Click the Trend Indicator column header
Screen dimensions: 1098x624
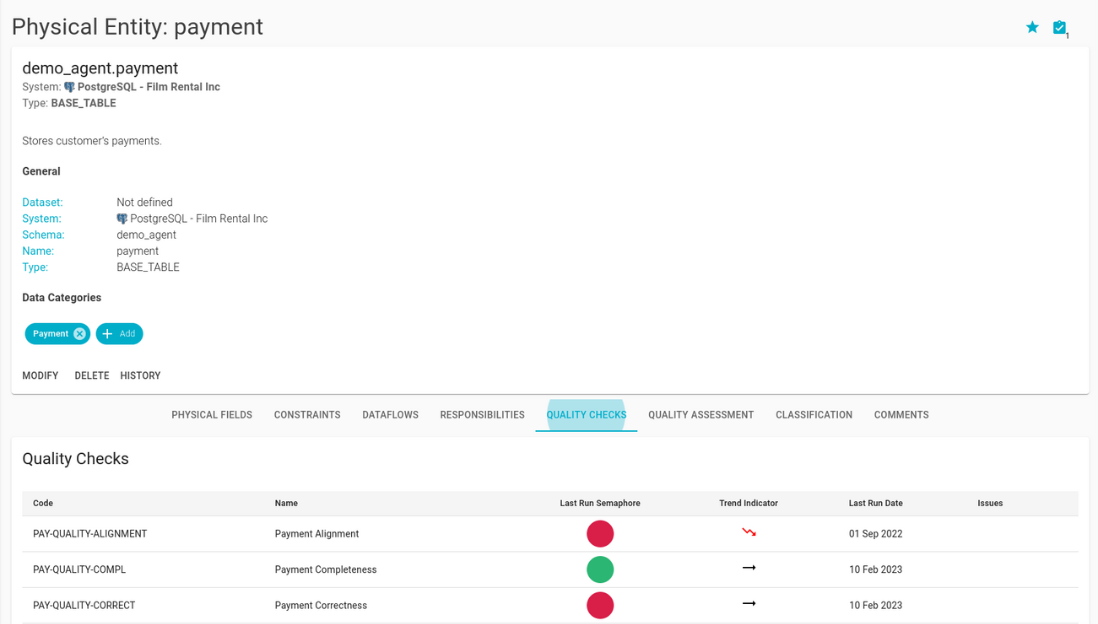749,504
